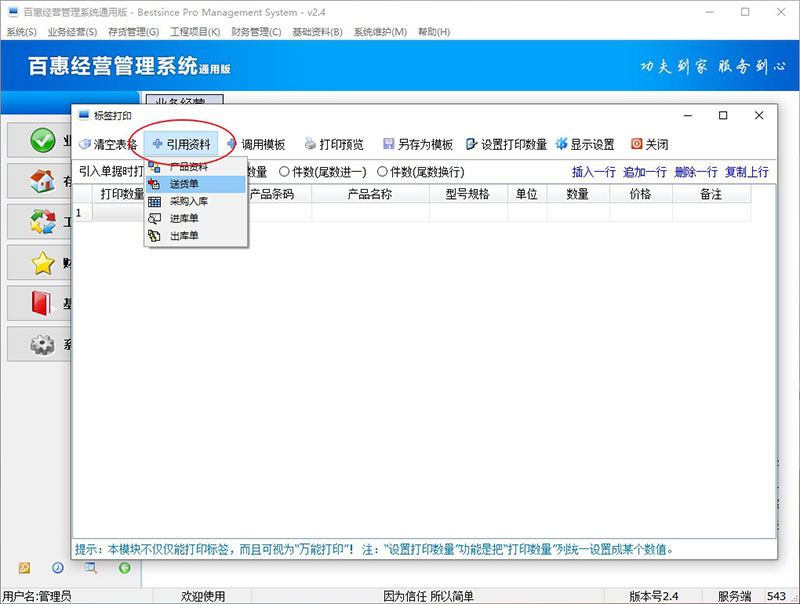Choose 送货单 from the dropdown menu
Viewport: 800px width, 604px height.
pyautogui.click(x=196, y=184)
